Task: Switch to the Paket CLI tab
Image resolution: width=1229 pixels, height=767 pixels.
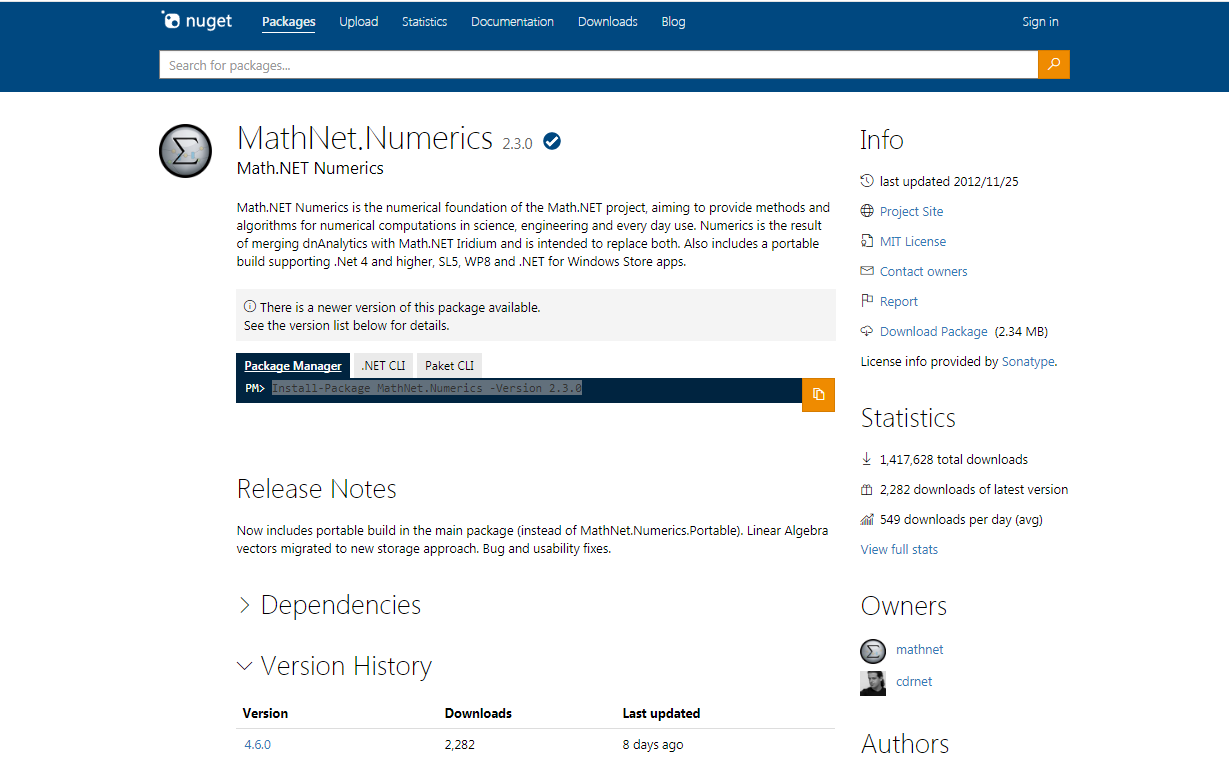Action: pyautogui.click(x=449, y=366)
